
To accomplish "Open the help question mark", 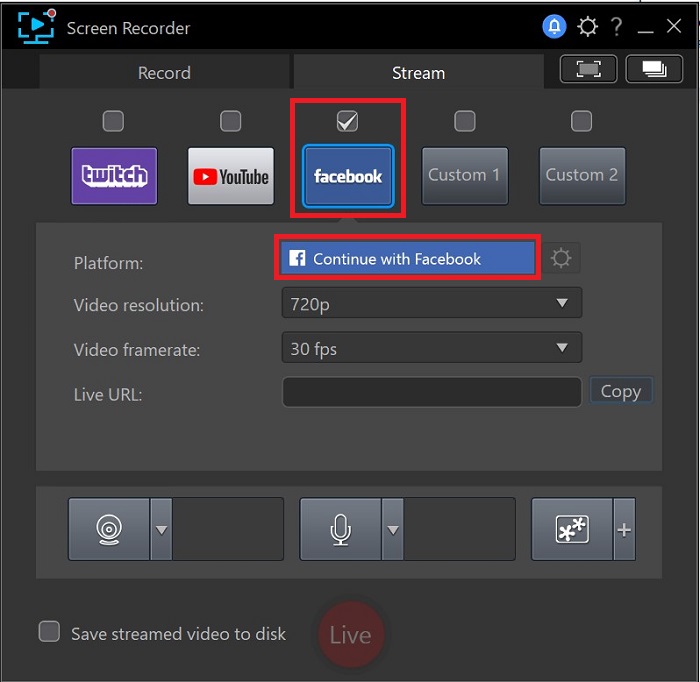I will (x=617, y=27).
